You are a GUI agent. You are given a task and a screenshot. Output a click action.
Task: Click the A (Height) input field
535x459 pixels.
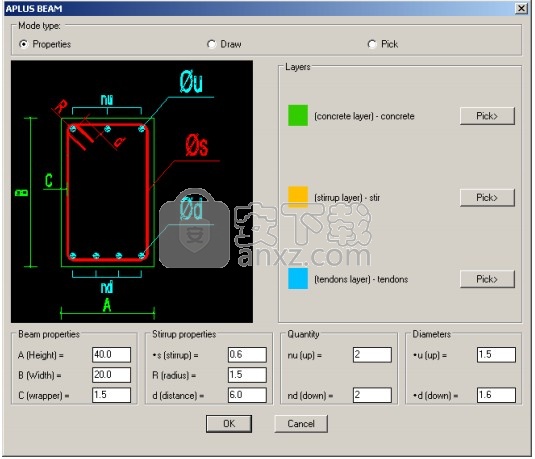[x=111, y=355]
